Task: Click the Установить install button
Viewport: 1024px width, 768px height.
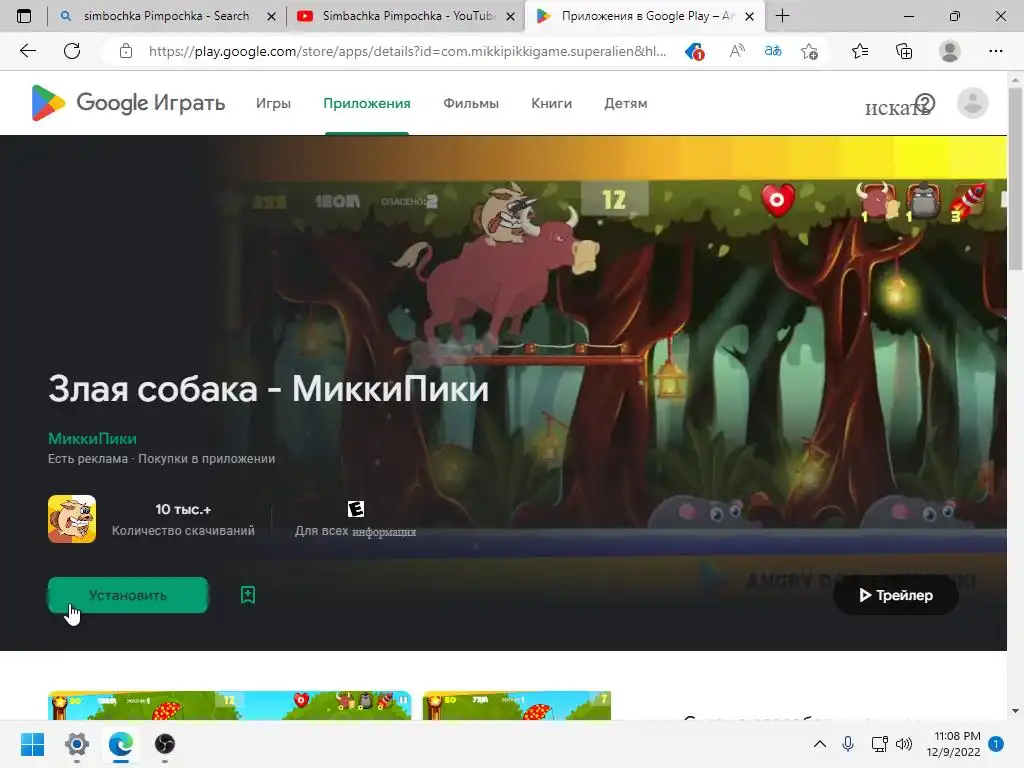Action: point(128,595)
